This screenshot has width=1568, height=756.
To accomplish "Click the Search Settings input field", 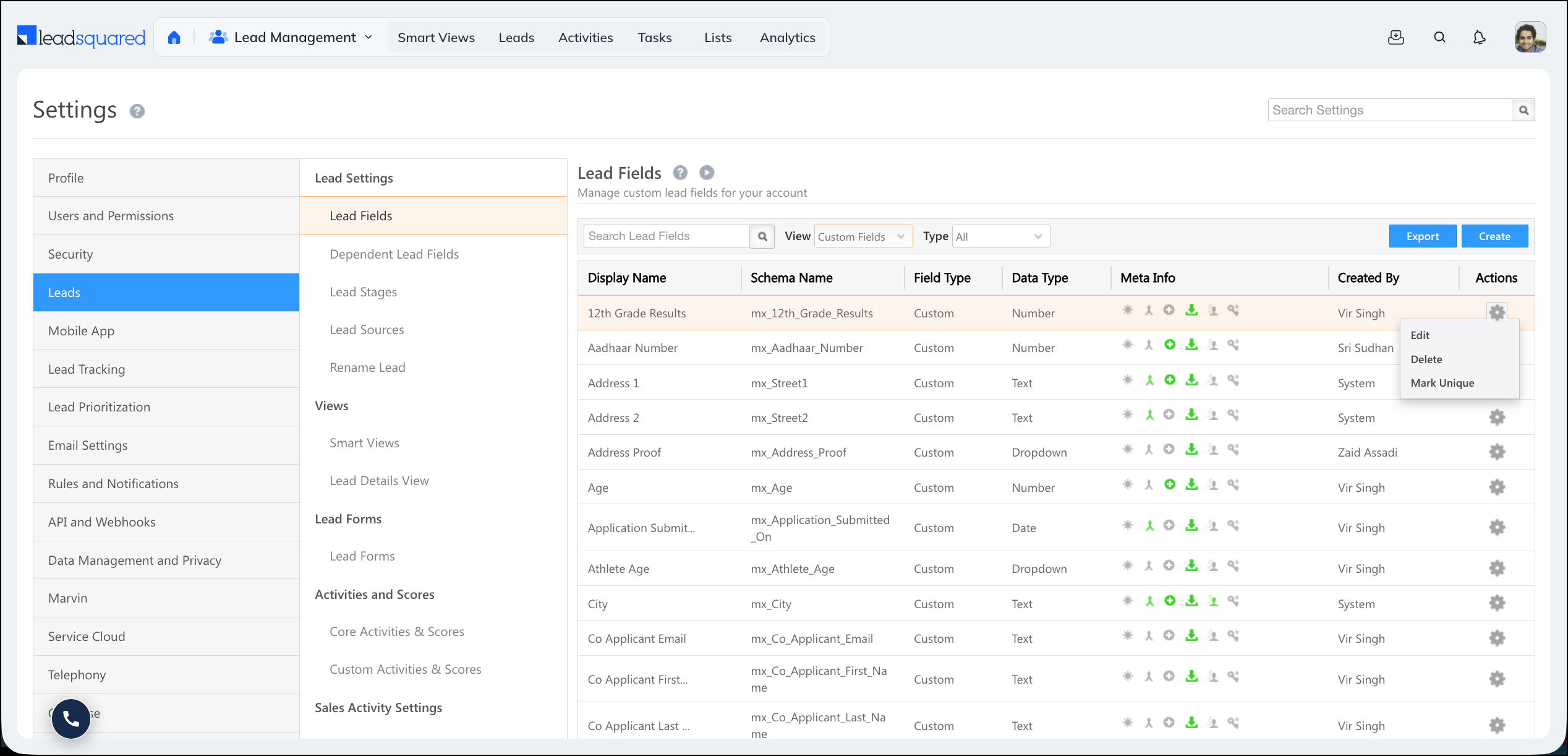I will tap(1390, 110).
